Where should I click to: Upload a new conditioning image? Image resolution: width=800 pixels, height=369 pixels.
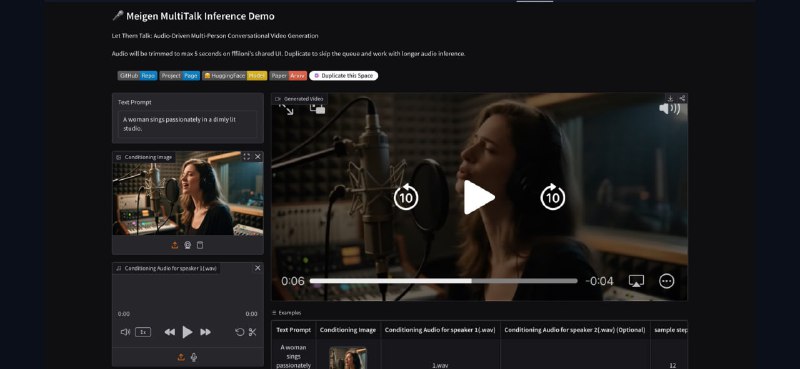[x=174, y=245]
